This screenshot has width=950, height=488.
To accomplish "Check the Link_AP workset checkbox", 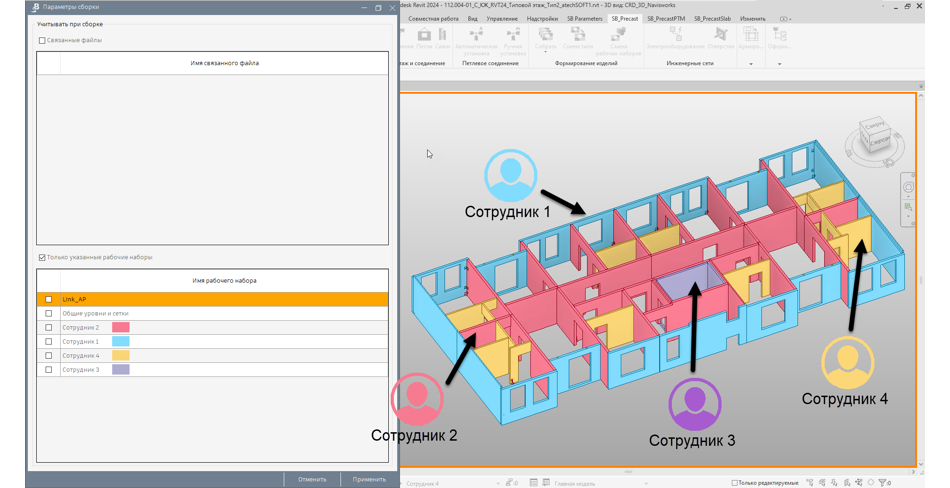I will 48,299.
